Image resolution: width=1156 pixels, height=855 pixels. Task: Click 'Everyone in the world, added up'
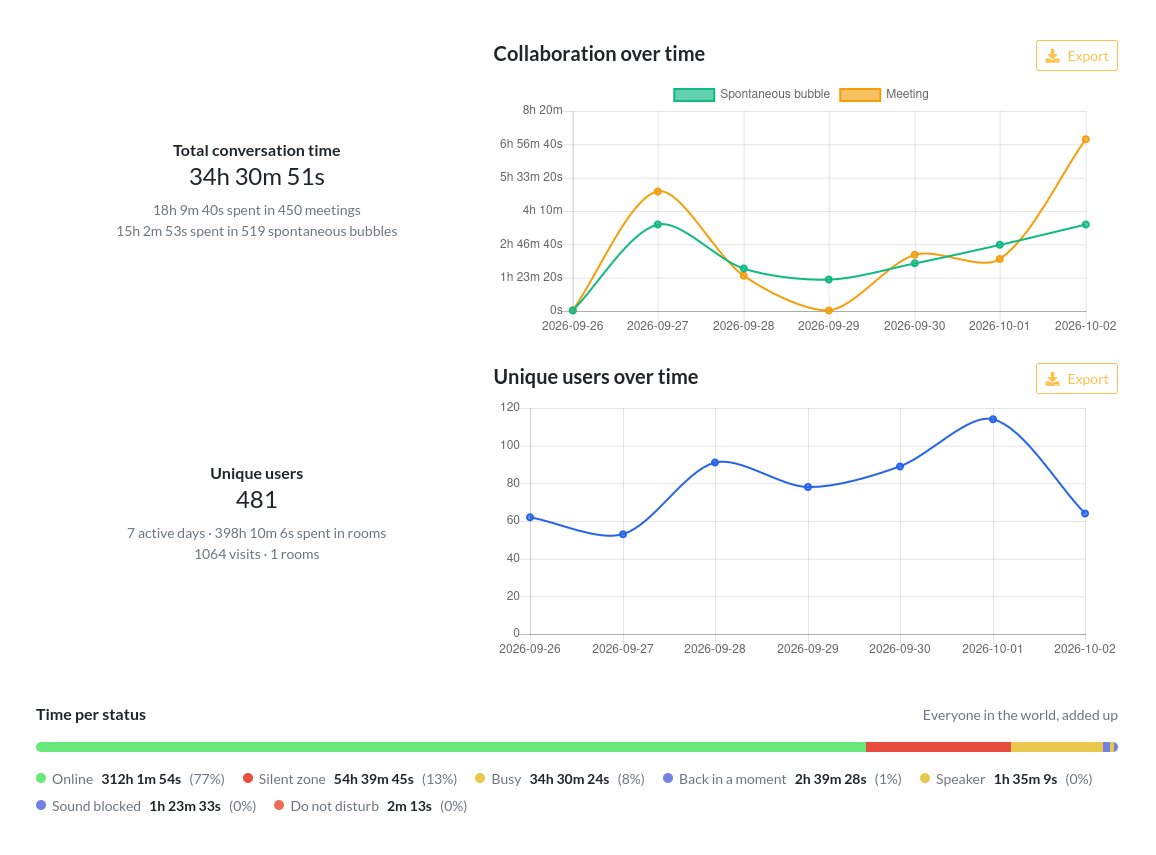pos(1020,715)
